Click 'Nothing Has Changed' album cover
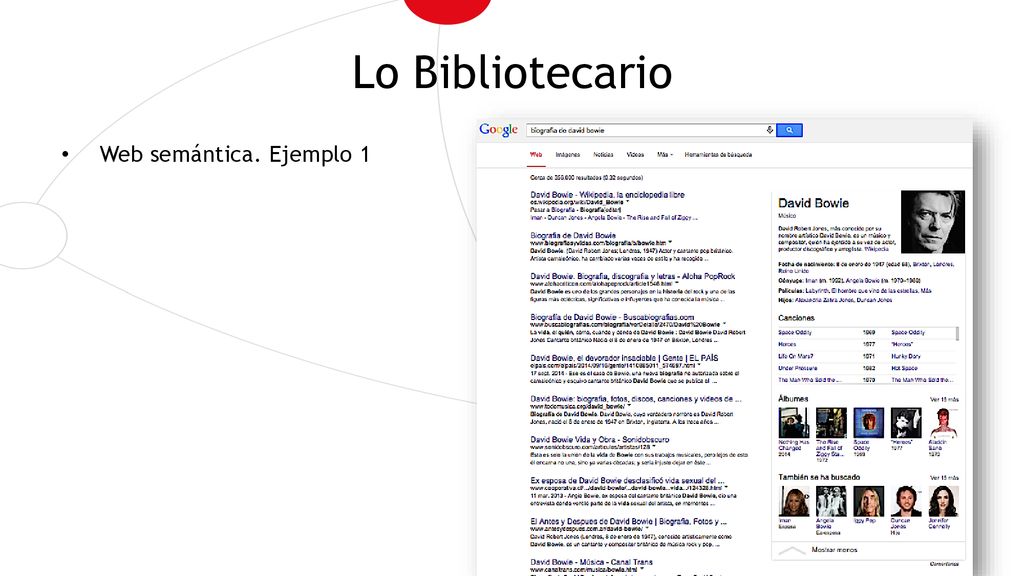Viewport: 1024px width, 576px height. pos(793,423)
